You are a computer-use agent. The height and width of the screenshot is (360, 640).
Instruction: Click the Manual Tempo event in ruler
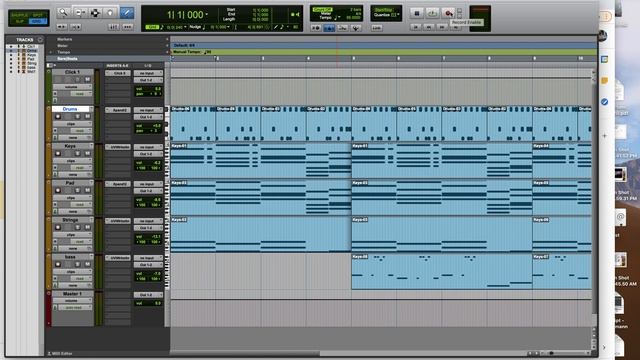[x=192, y=52]
